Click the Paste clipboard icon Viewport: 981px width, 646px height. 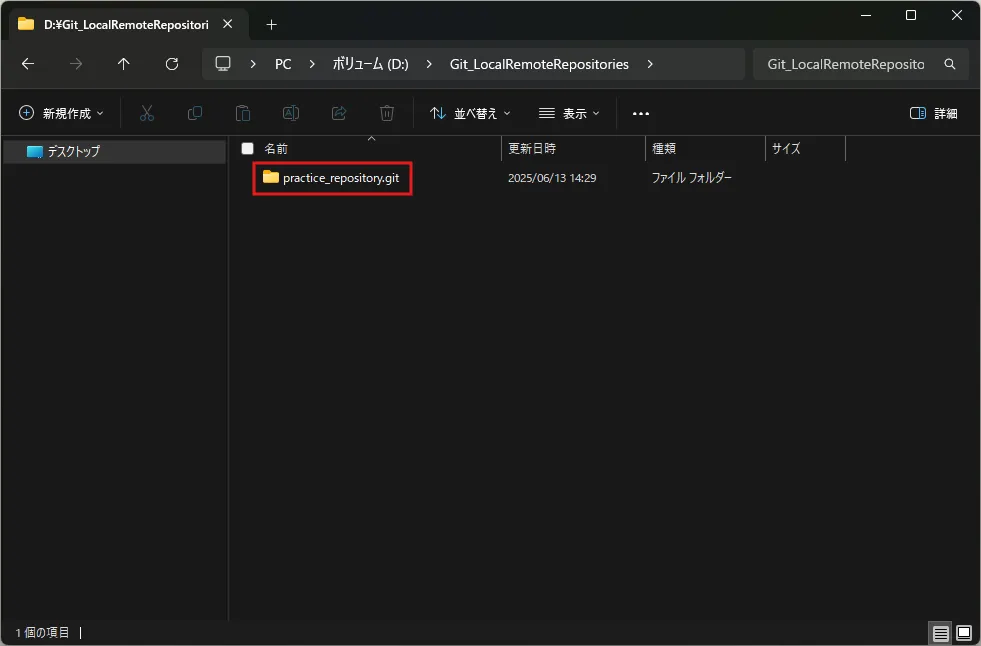[x=243, y=113]
